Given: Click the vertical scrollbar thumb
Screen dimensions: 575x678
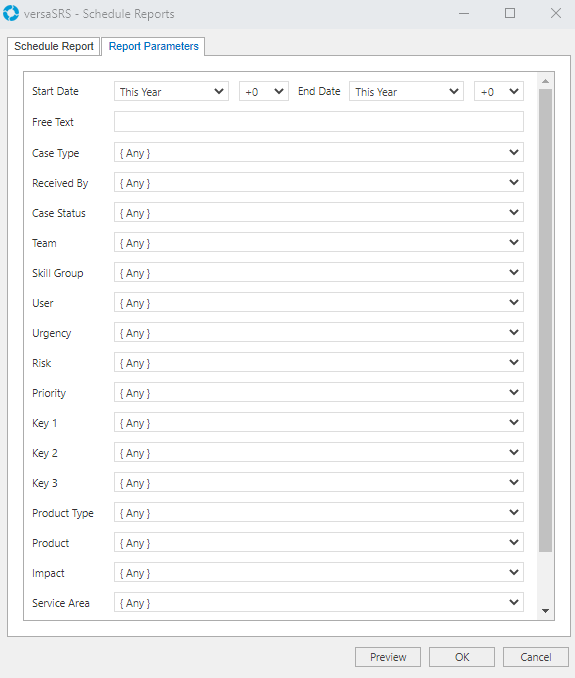Looking at the screenshot, I should pyautogui.click(x=546, y=320).
